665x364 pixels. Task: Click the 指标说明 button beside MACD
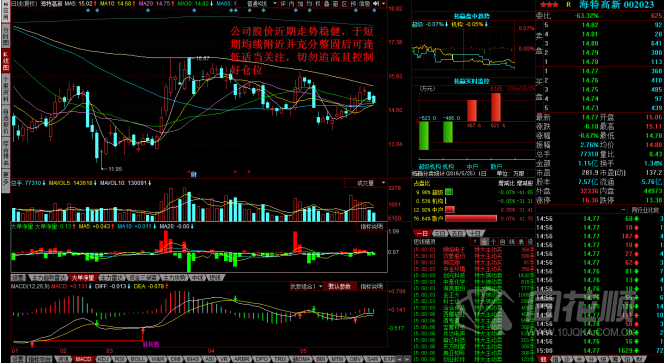click(372, 286)
